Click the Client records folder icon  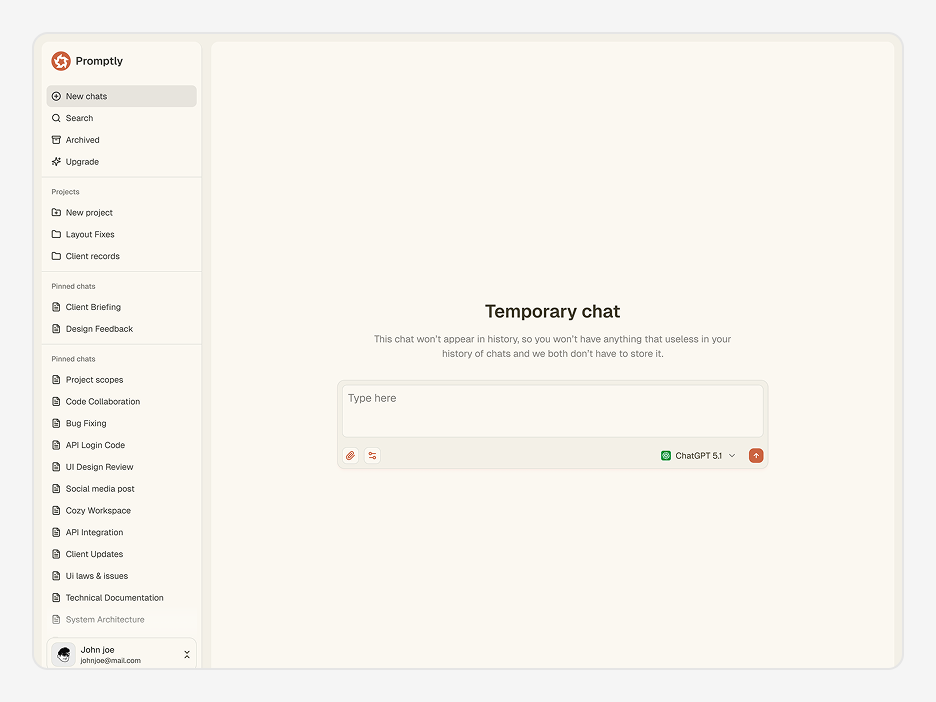[56, 256]
